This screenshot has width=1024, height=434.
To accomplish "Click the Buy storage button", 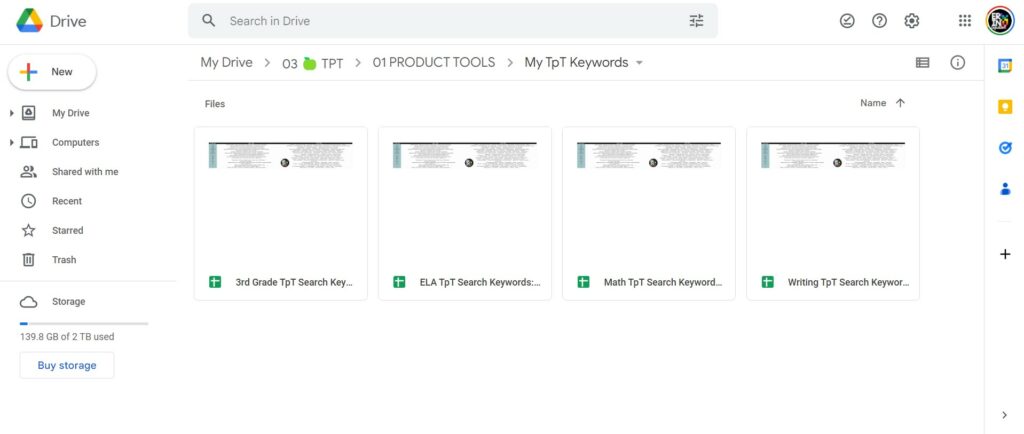I will click(67, 365).
